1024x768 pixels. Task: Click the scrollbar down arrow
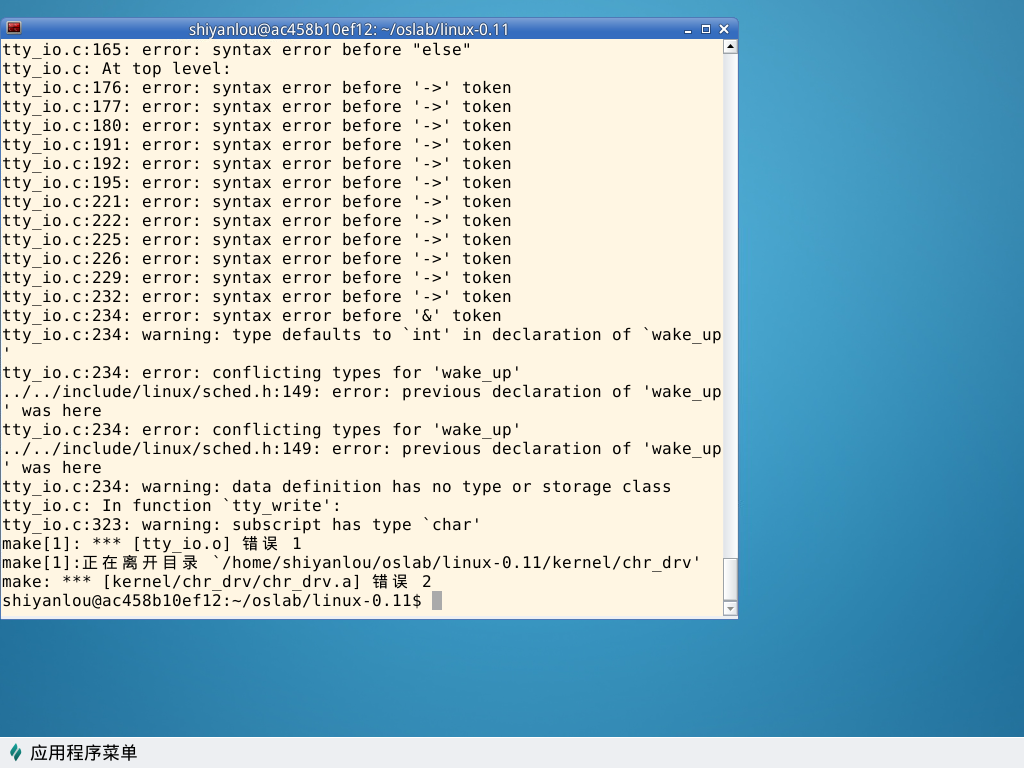(731, 609)
